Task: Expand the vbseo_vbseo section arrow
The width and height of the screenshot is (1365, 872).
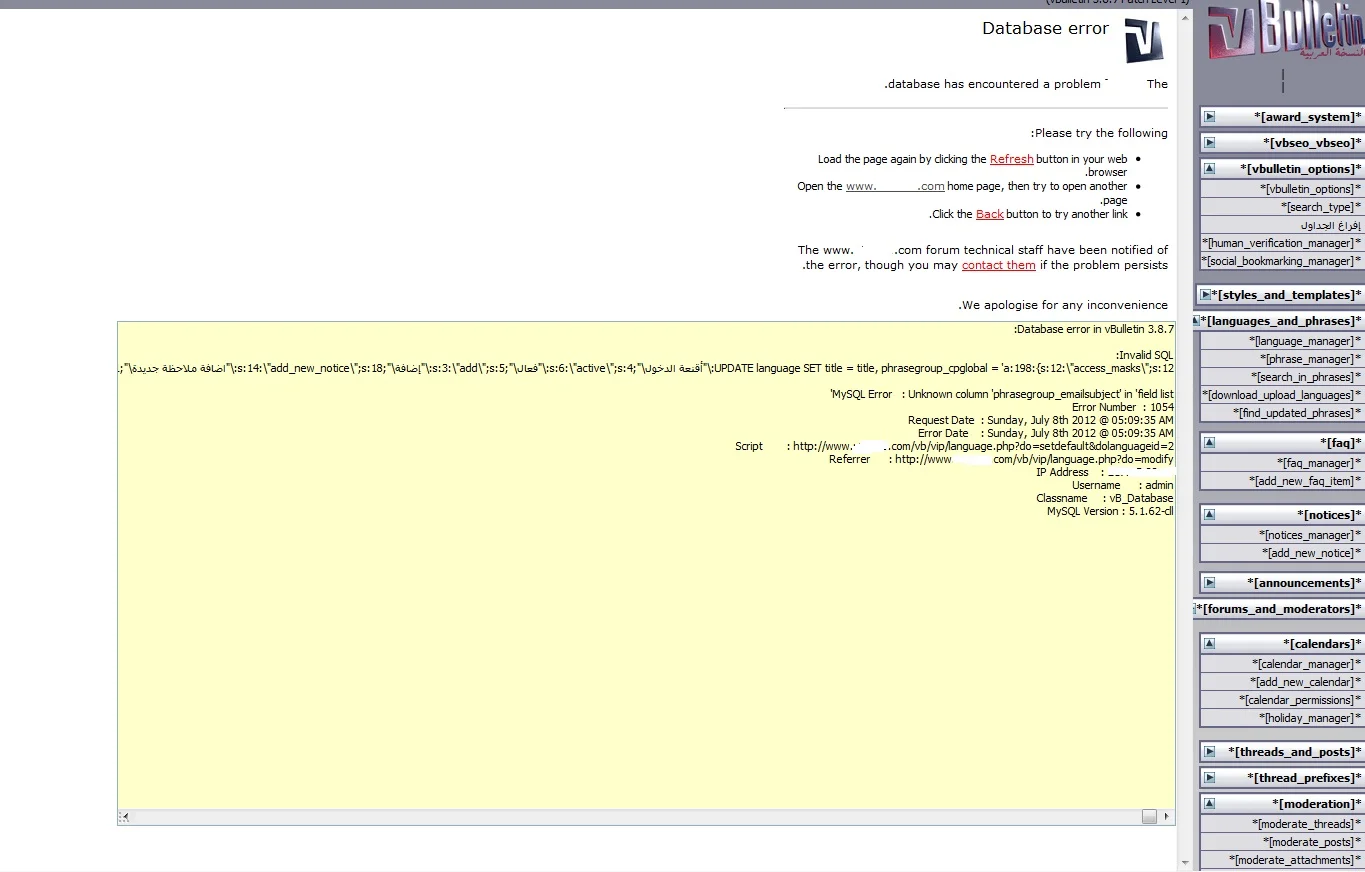Action: click(x=1209, y=143)
